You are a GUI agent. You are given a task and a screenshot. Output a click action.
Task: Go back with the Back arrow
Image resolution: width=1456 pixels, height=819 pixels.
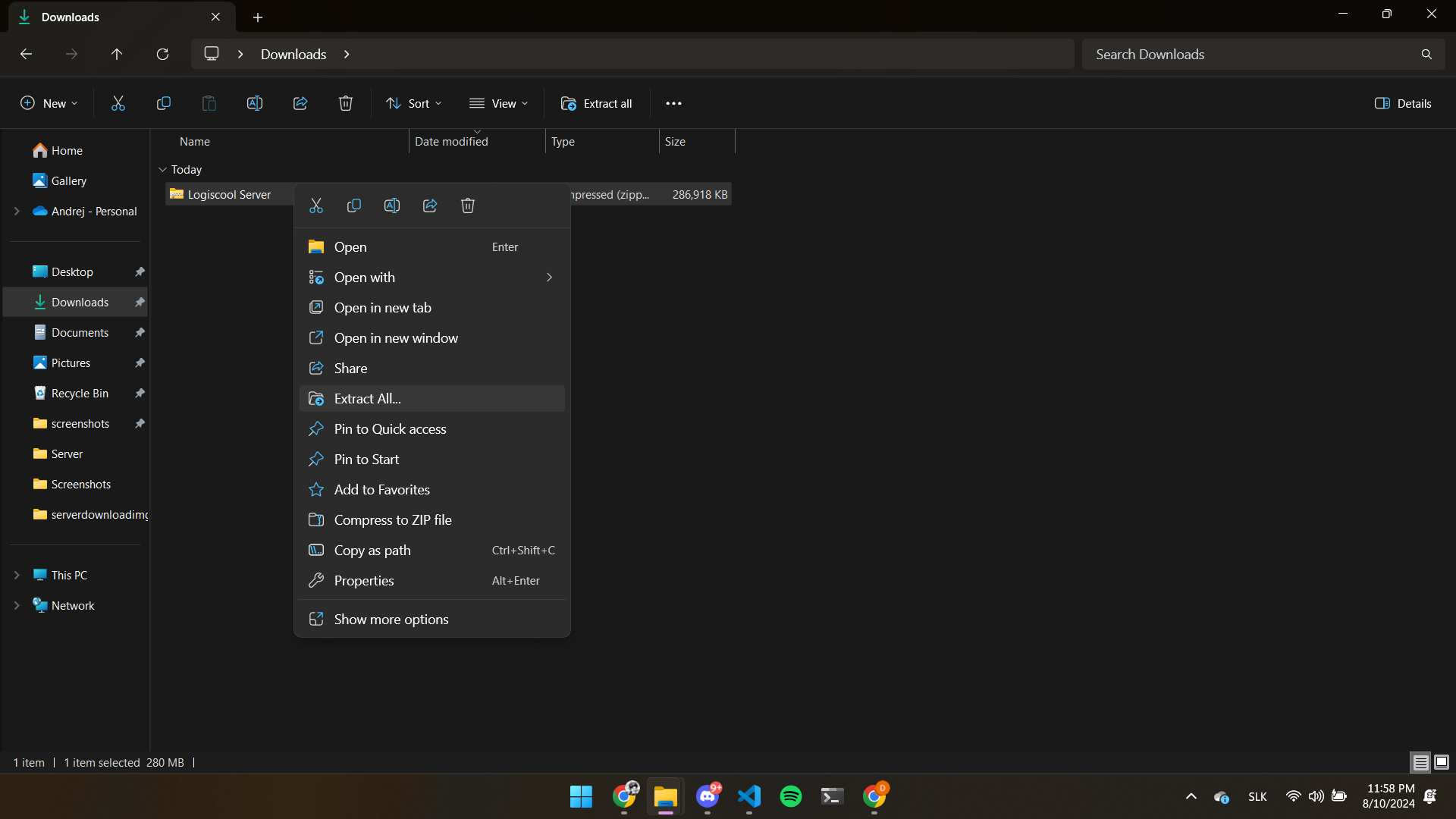coord(26,54)
